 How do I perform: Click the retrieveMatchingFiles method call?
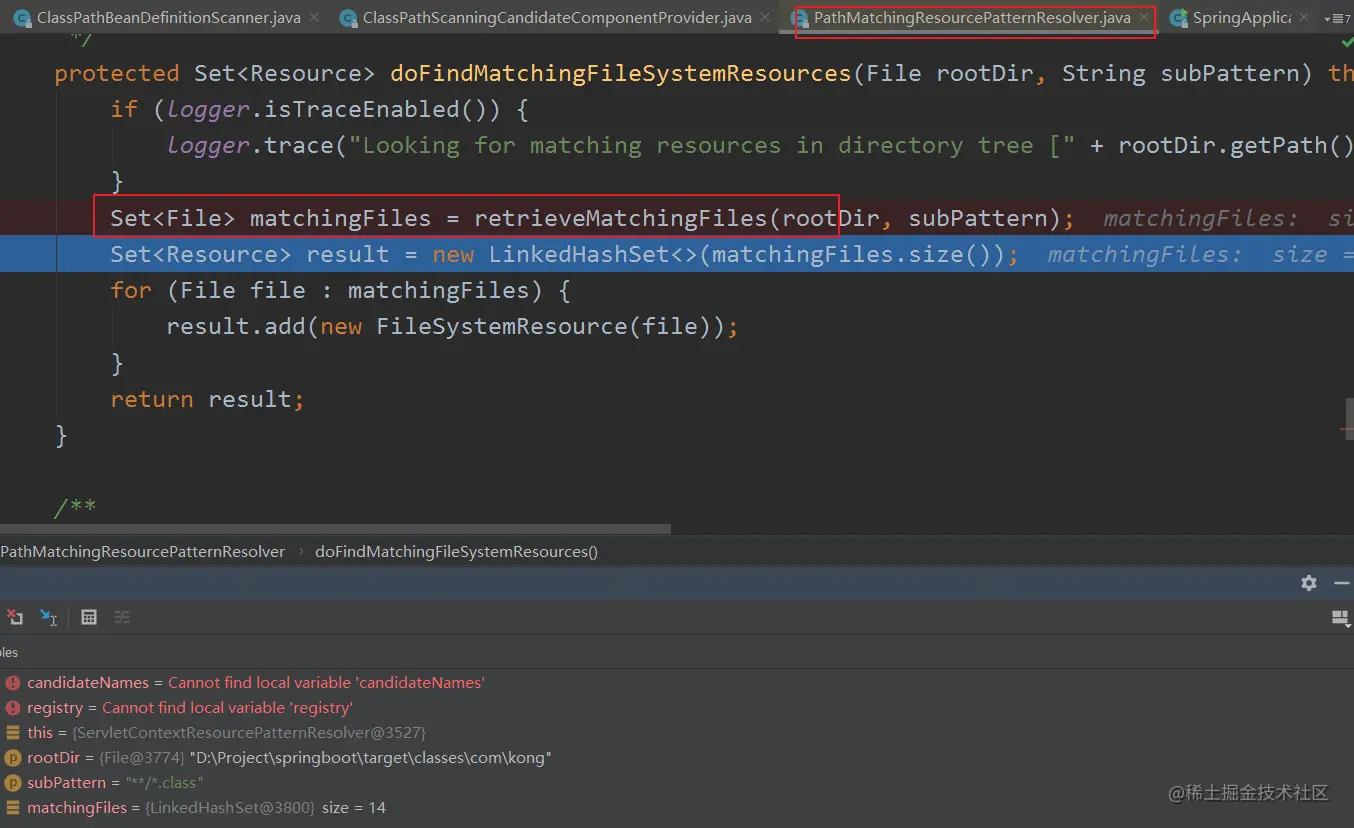620,219
